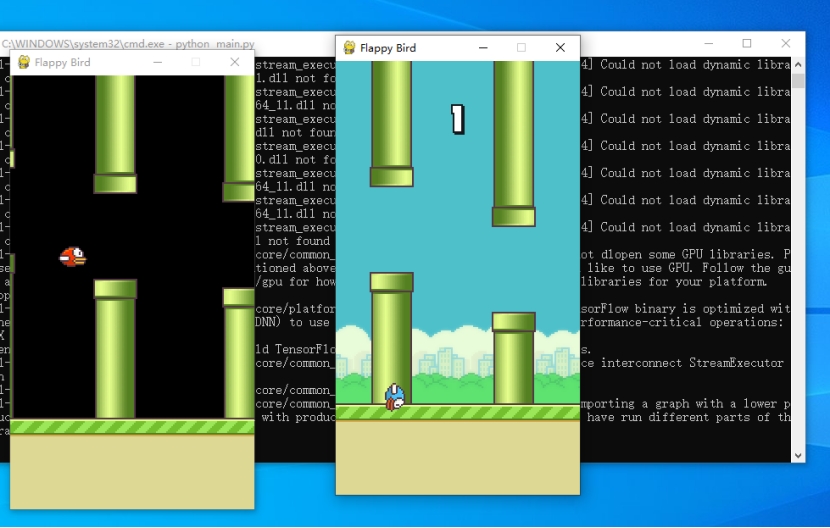Click the upper left pipe in the blue-sky game
Screen dimensions: 830x528
click(392, 124)
